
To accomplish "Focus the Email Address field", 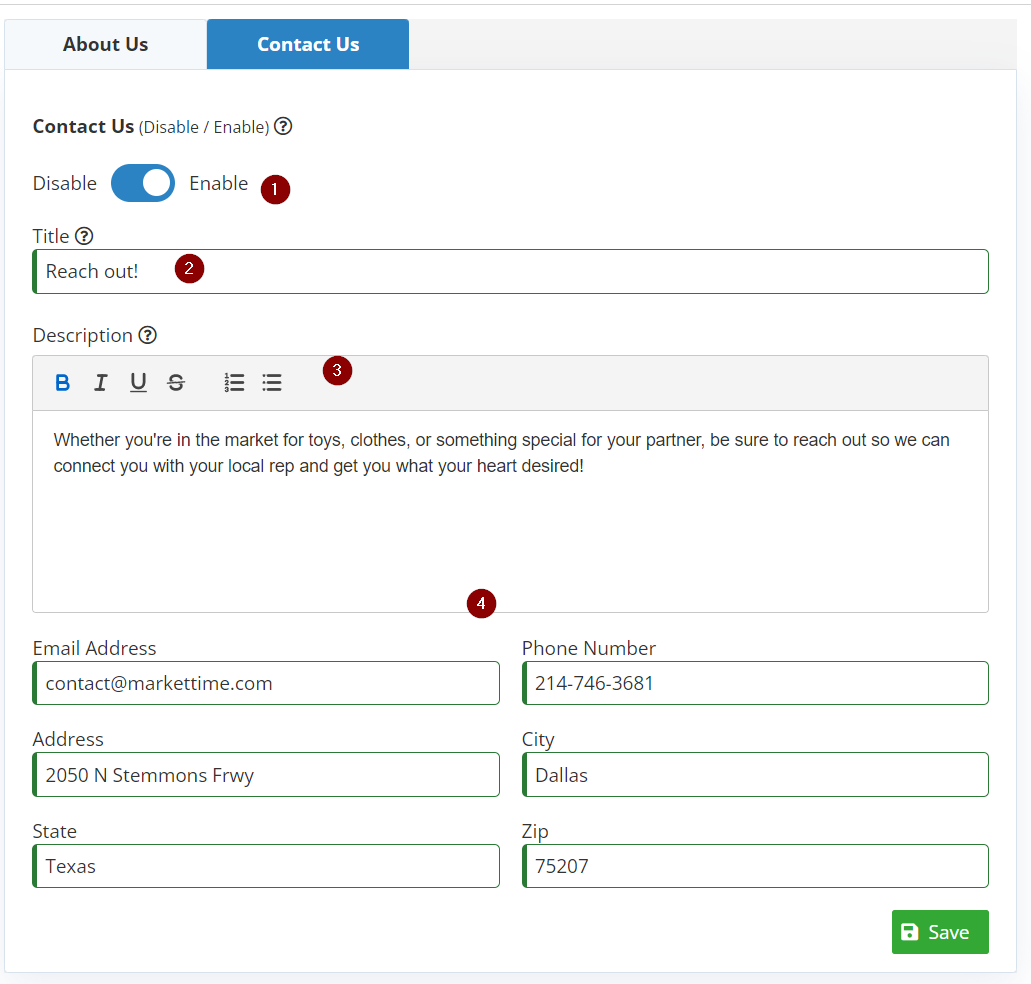I will pos(267,683).
